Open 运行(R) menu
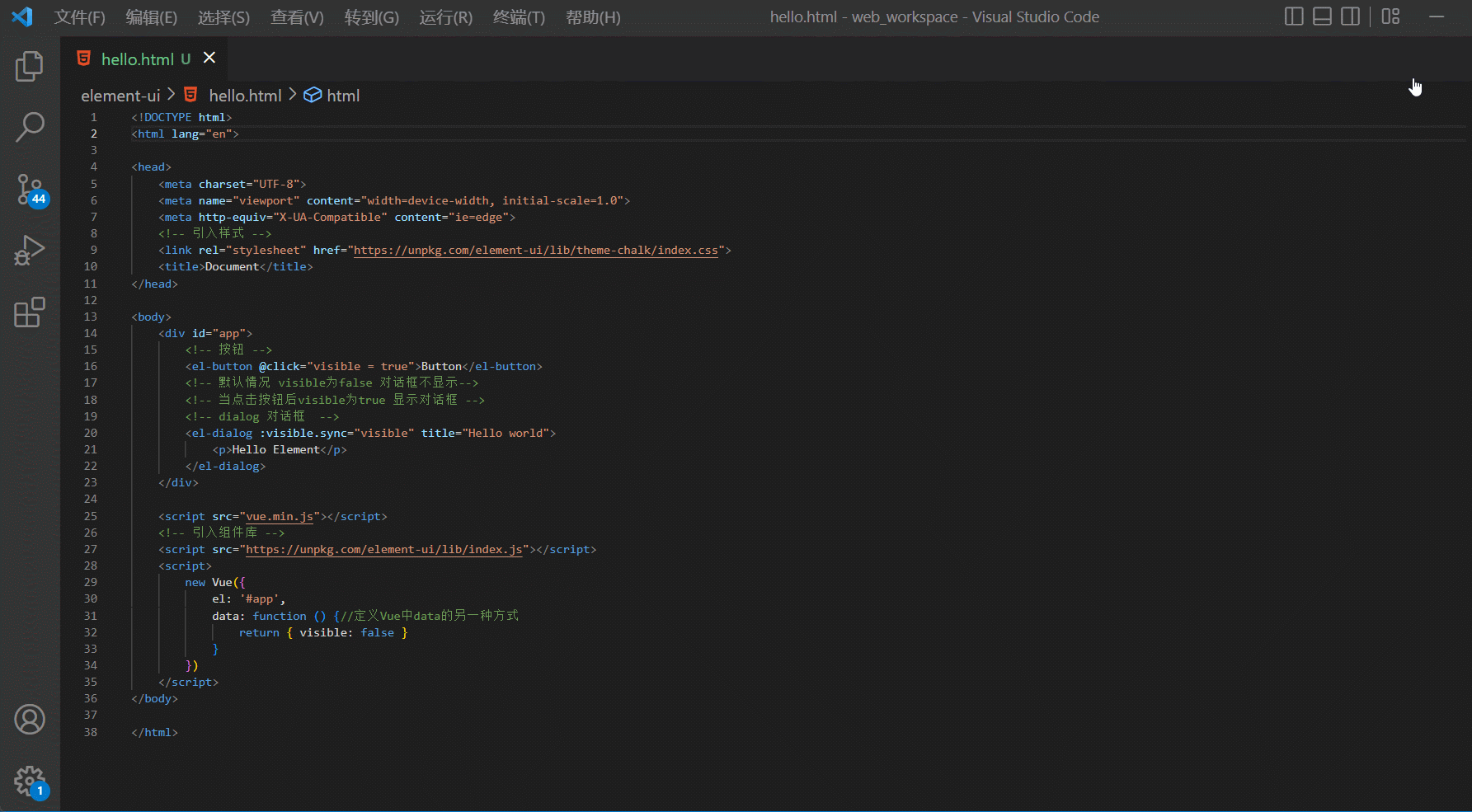Image resolution: width=1472 pixels, height=812 pixels. [x=446, y=17]
